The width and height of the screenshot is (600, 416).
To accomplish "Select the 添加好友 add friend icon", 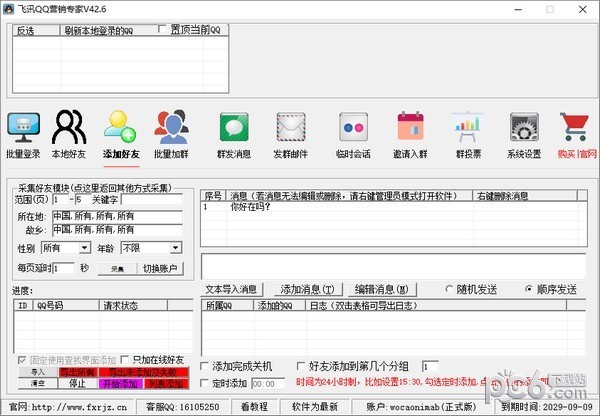I will (120, 126).
